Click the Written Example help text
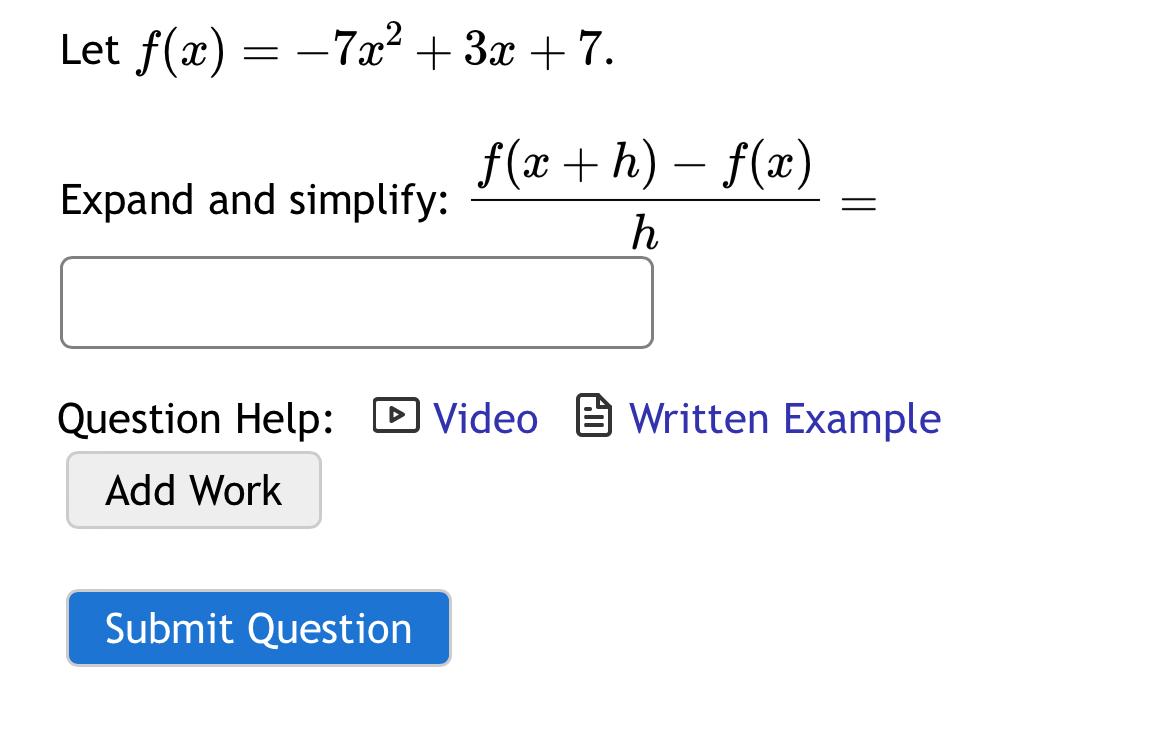The width and height of the screenshot is (1170, 753). point(783,418)
